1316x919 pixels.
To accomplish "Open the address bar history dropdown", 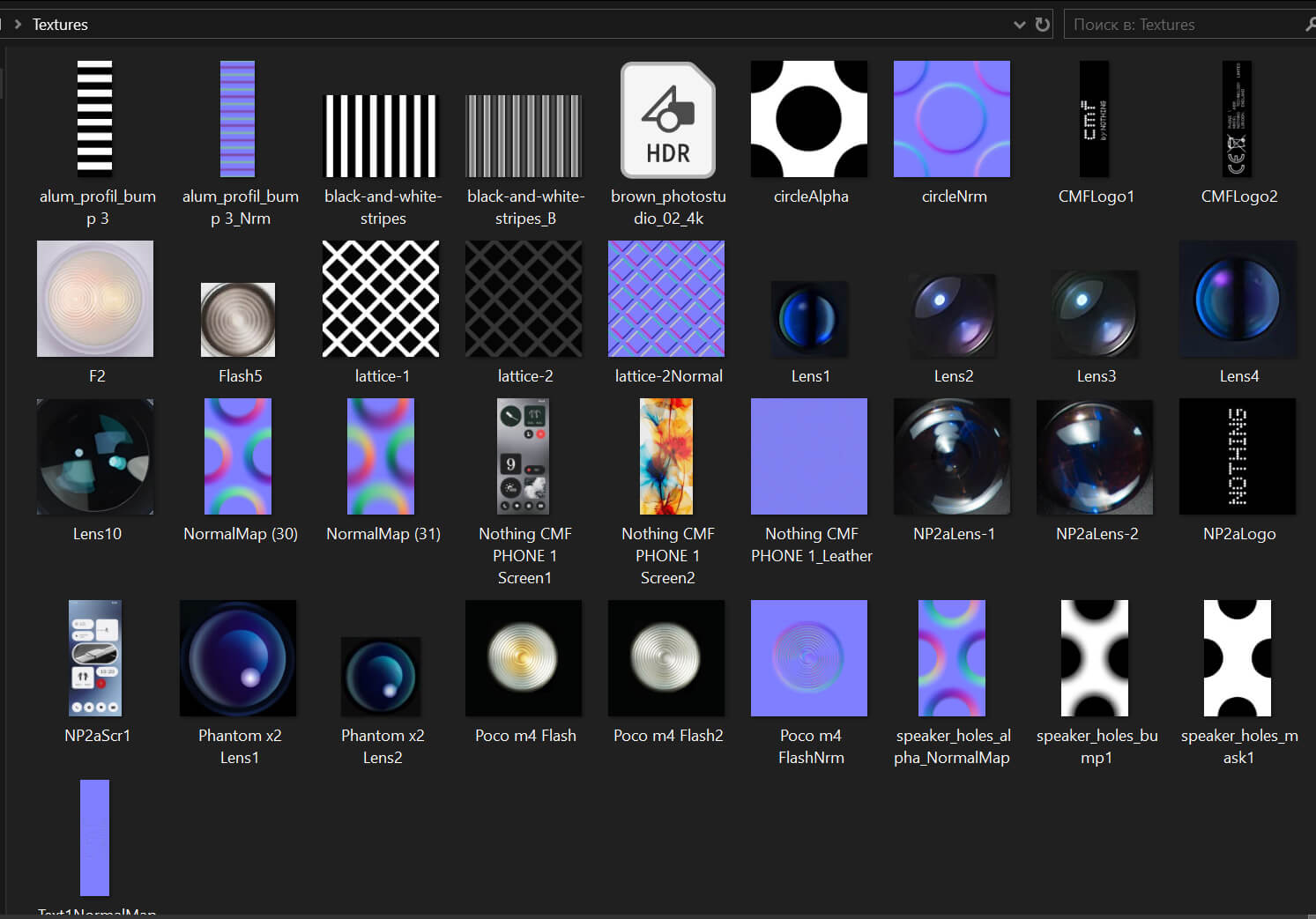I will pos(1019,25).
